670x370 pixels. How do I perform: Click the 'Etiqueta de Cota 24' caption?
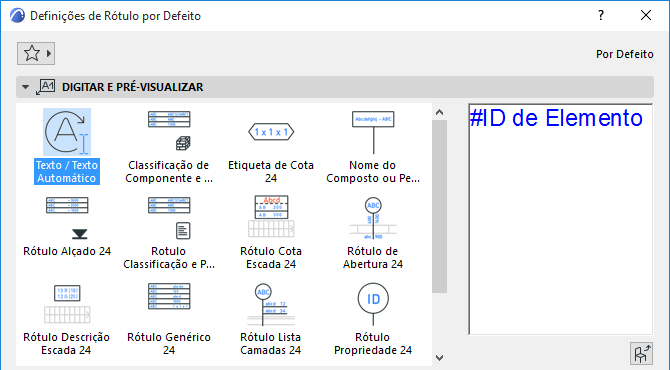click(271, 171)
